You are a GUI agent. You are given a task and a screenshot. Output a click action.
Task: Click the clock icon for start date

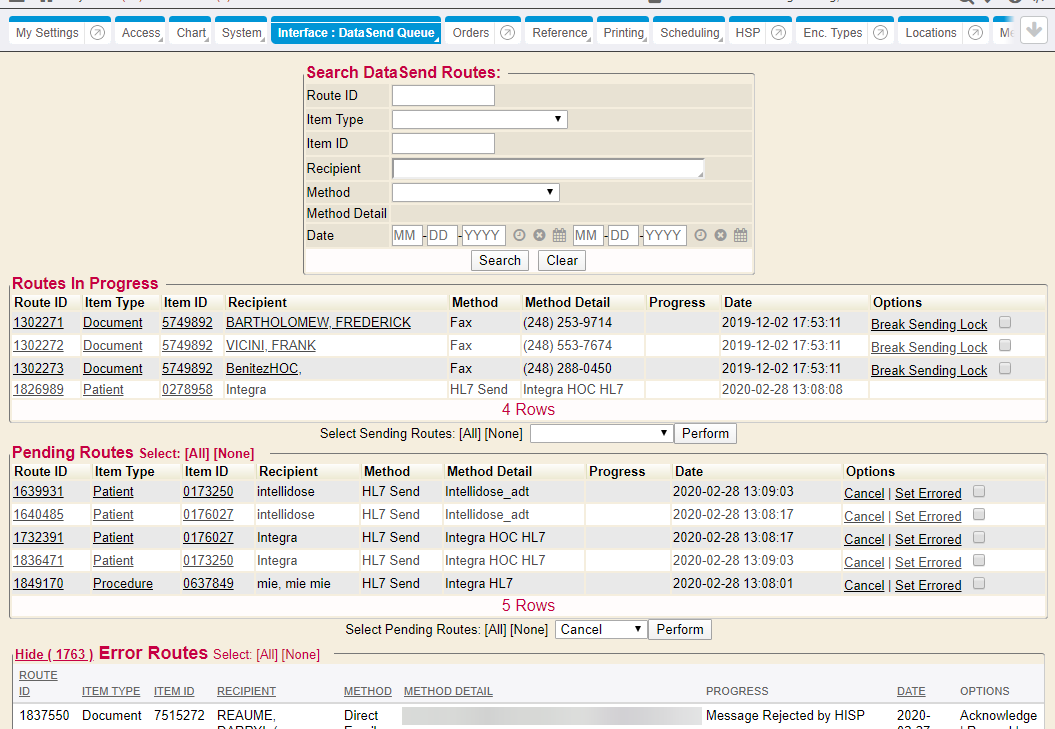pos(519,236)
